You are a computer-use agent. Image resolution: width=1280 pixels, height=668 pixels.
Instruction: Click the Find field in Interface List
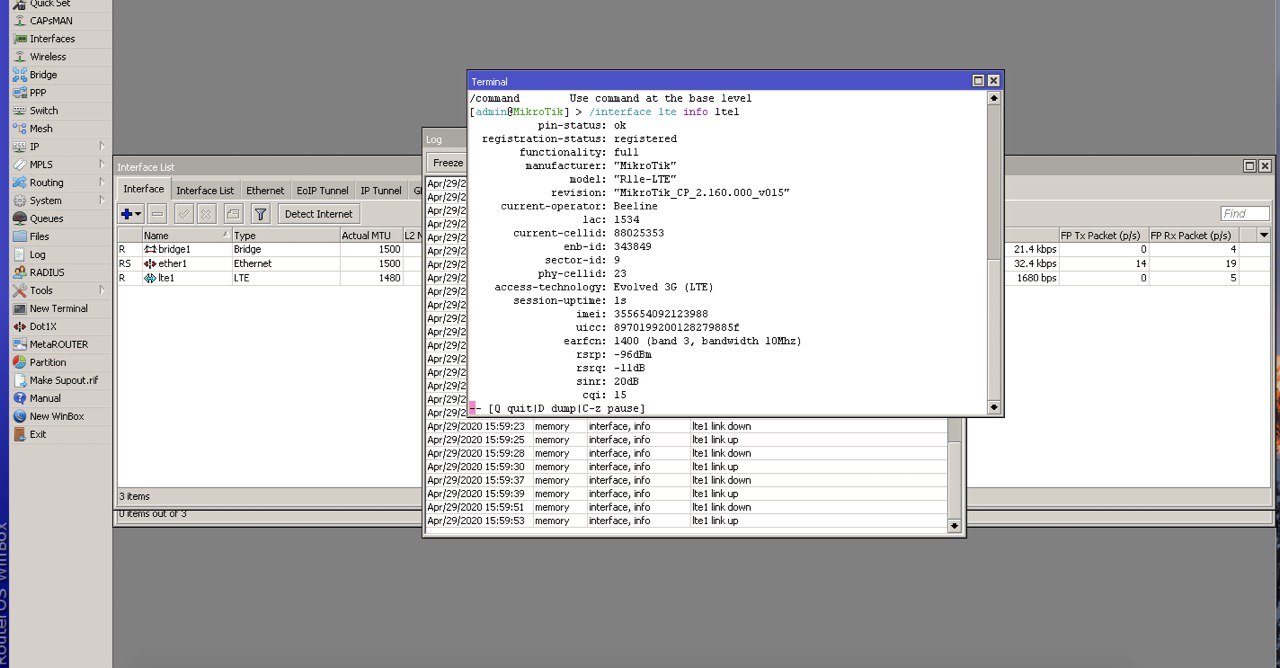tap(1245, 214)
